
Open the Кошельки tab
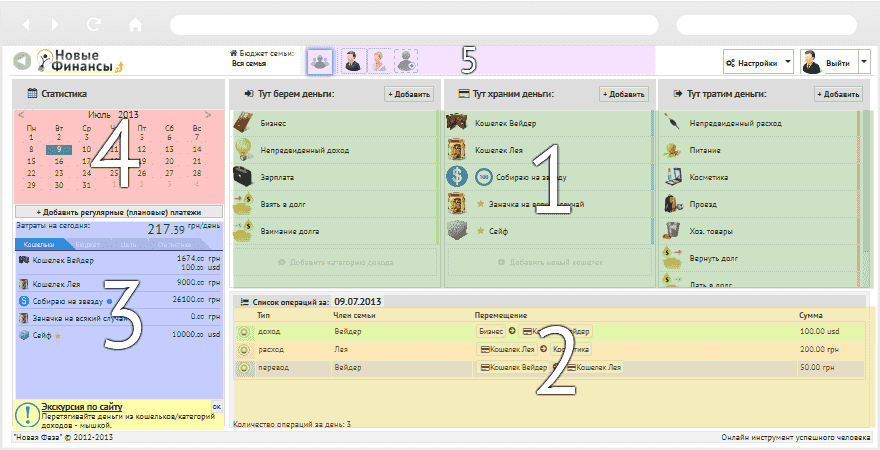coord(38,243)
